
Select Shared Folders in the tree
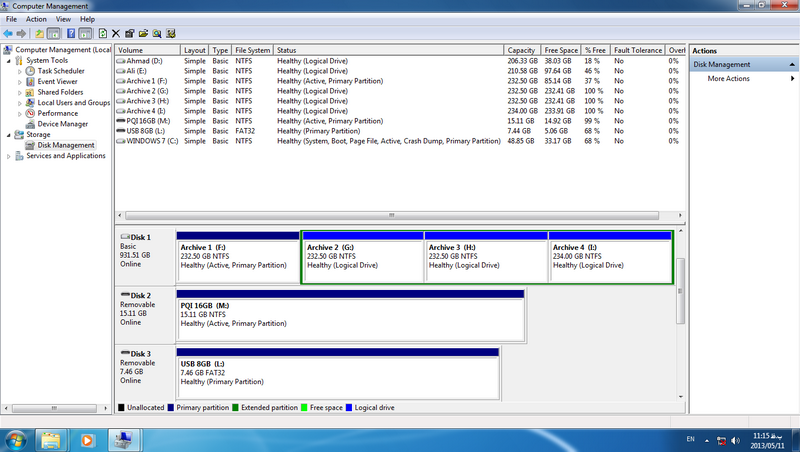pos(60,92)
